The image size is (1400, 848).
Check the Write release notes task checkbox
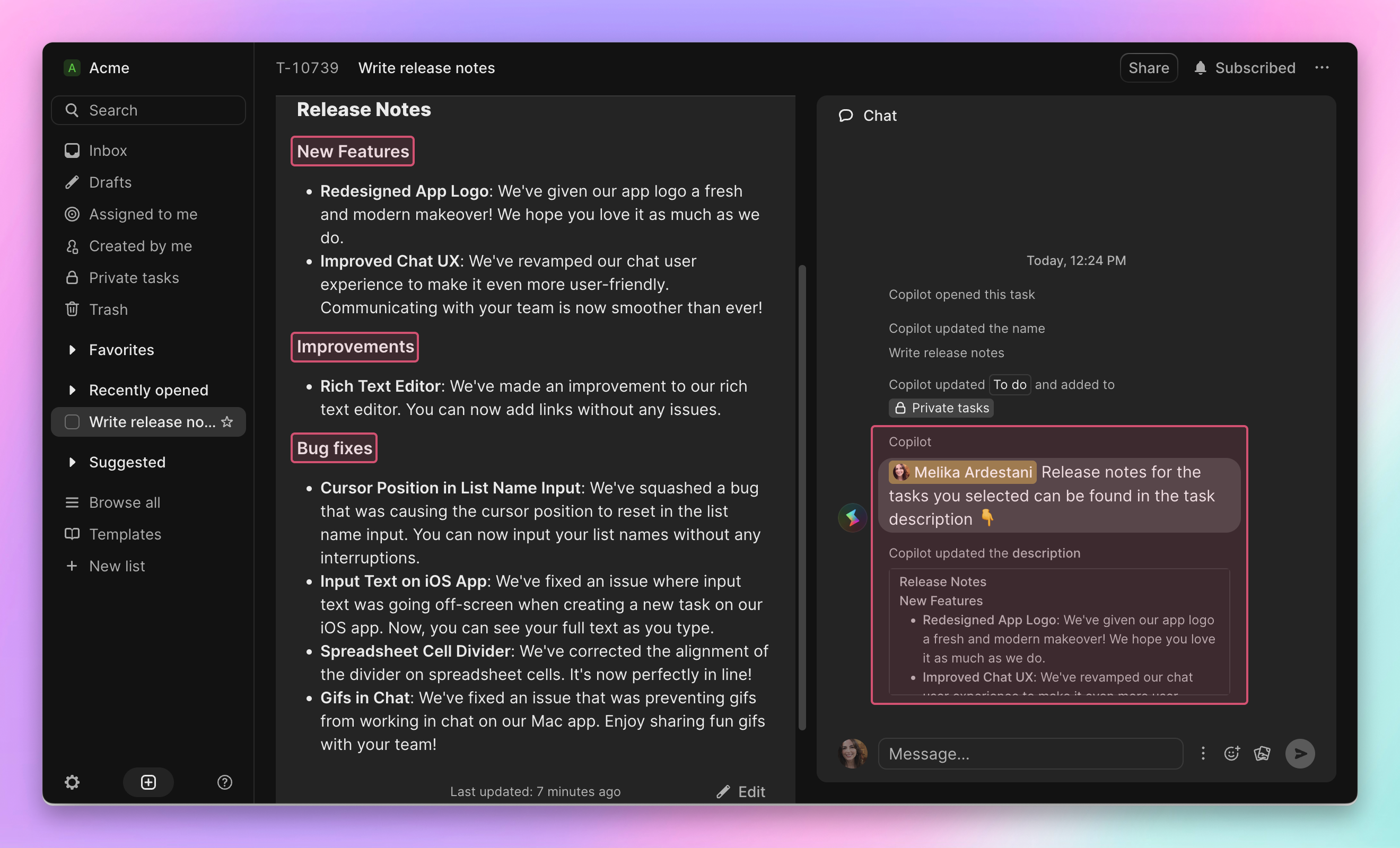[x=72, y=421]
